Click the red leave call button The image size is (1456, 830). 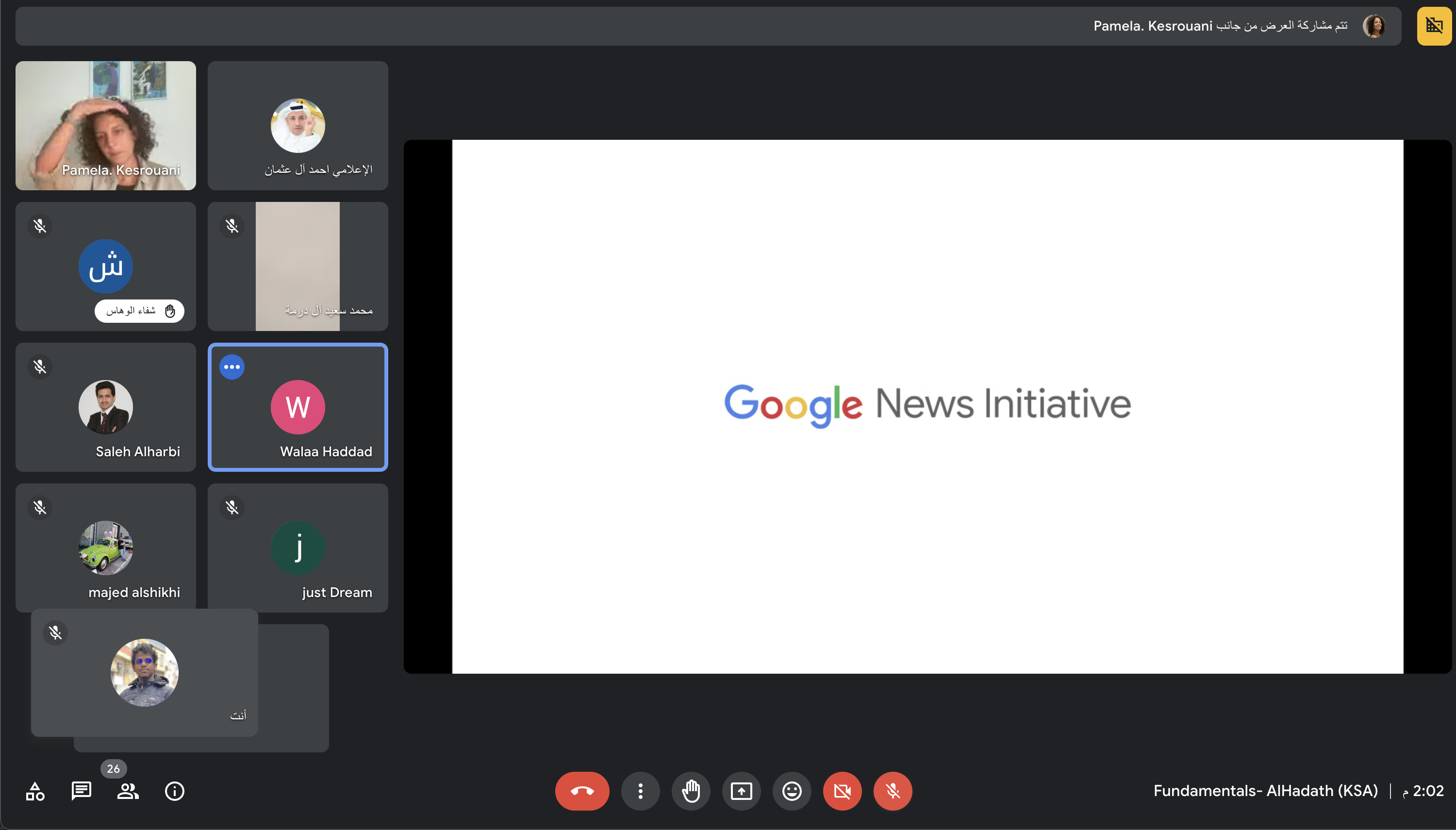[582, 791]
